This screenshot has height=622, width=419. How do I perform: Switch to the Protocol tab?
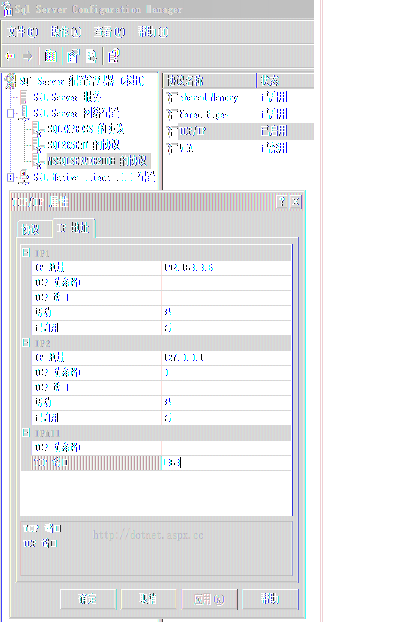coord(35,229)
